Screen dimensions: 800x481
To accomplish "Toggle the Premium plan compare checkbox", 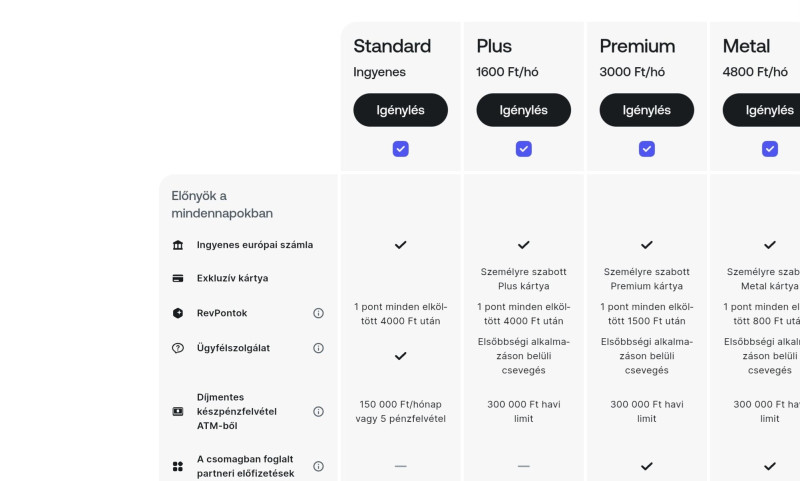I will click(647, 149).
